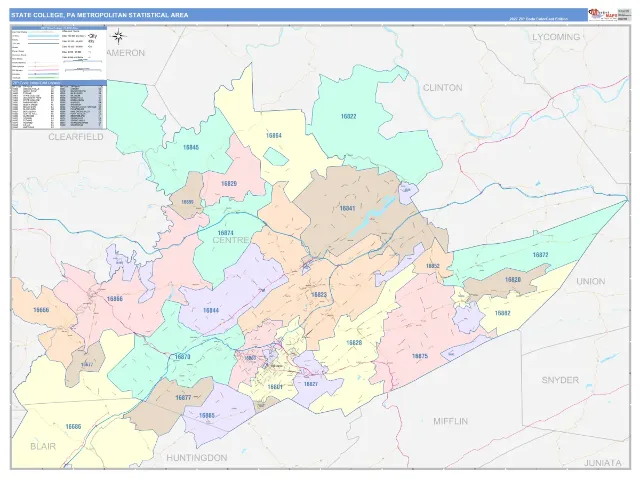Click the UNION county label
The image size is (640, 480).
(590, 281)
